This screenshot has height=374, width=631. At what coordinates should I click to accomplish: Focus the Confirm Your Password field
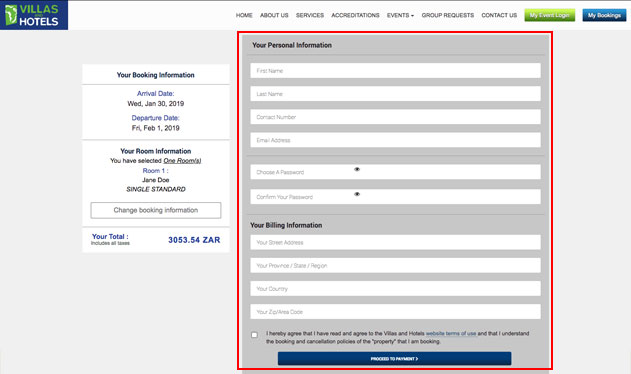(x=395, y=197)
